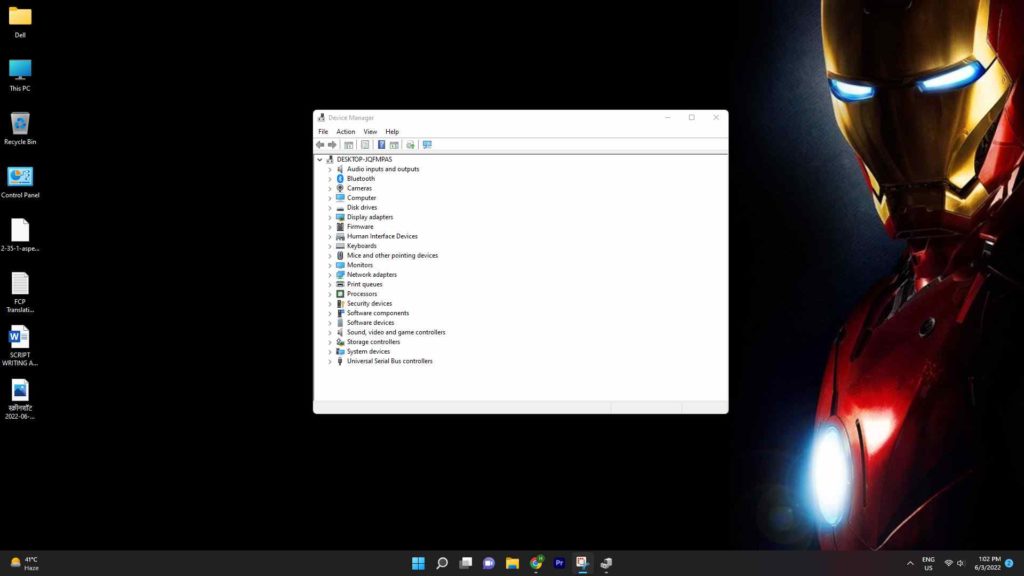Open the View menu

[370, 132]
